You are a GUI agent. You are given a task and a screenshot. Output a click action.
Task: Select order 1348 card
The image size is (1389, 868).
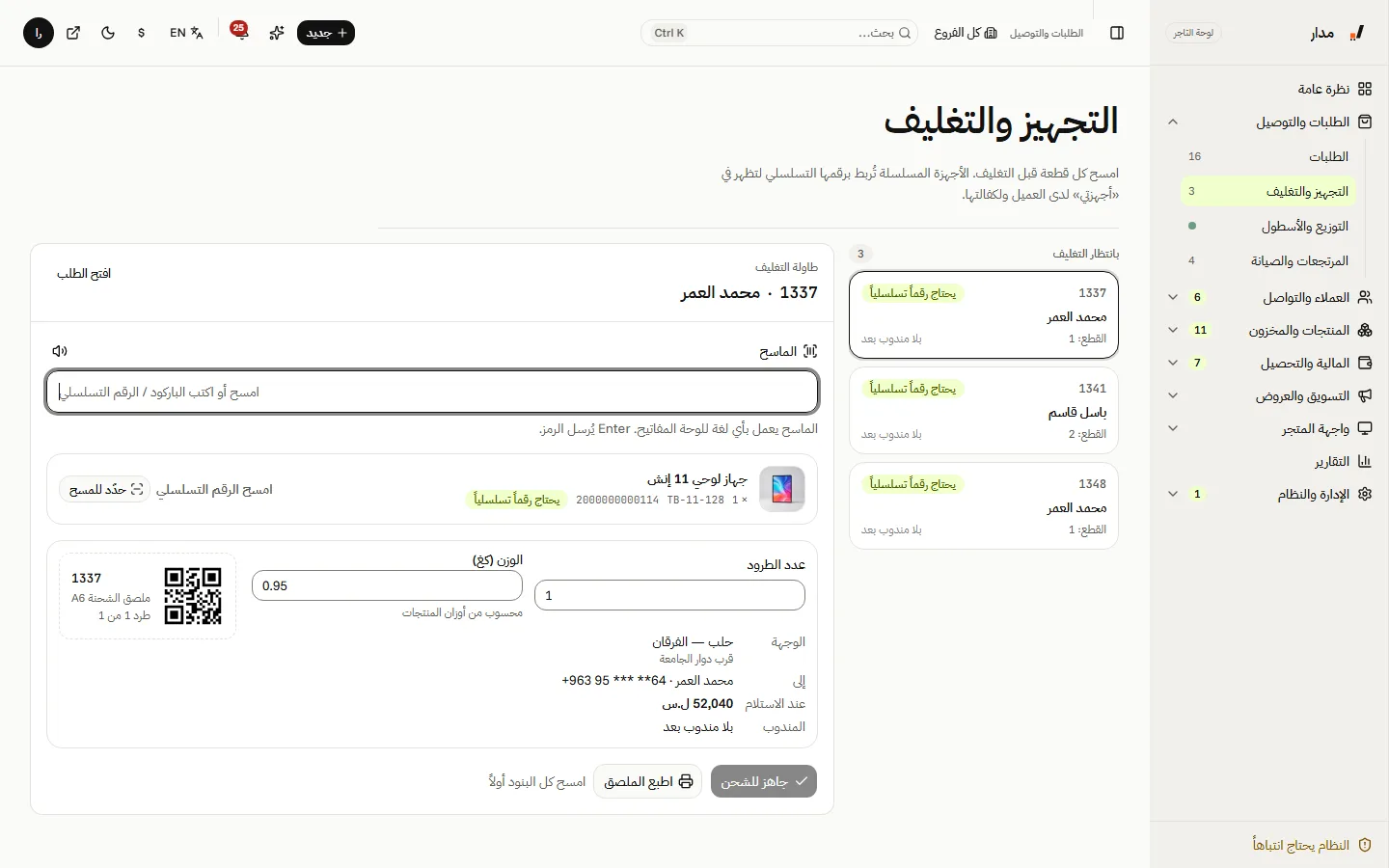984,506
